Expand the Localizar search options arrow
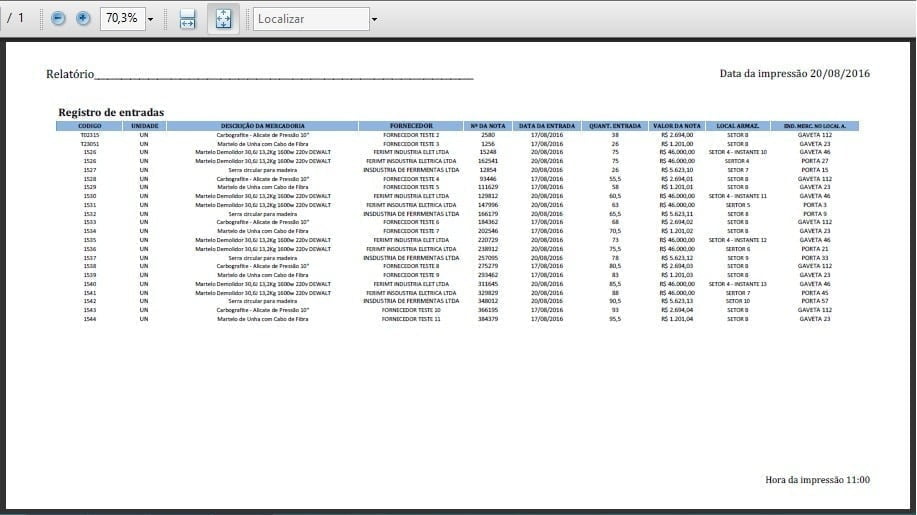 pyautogui.click(x=374, y=19)
